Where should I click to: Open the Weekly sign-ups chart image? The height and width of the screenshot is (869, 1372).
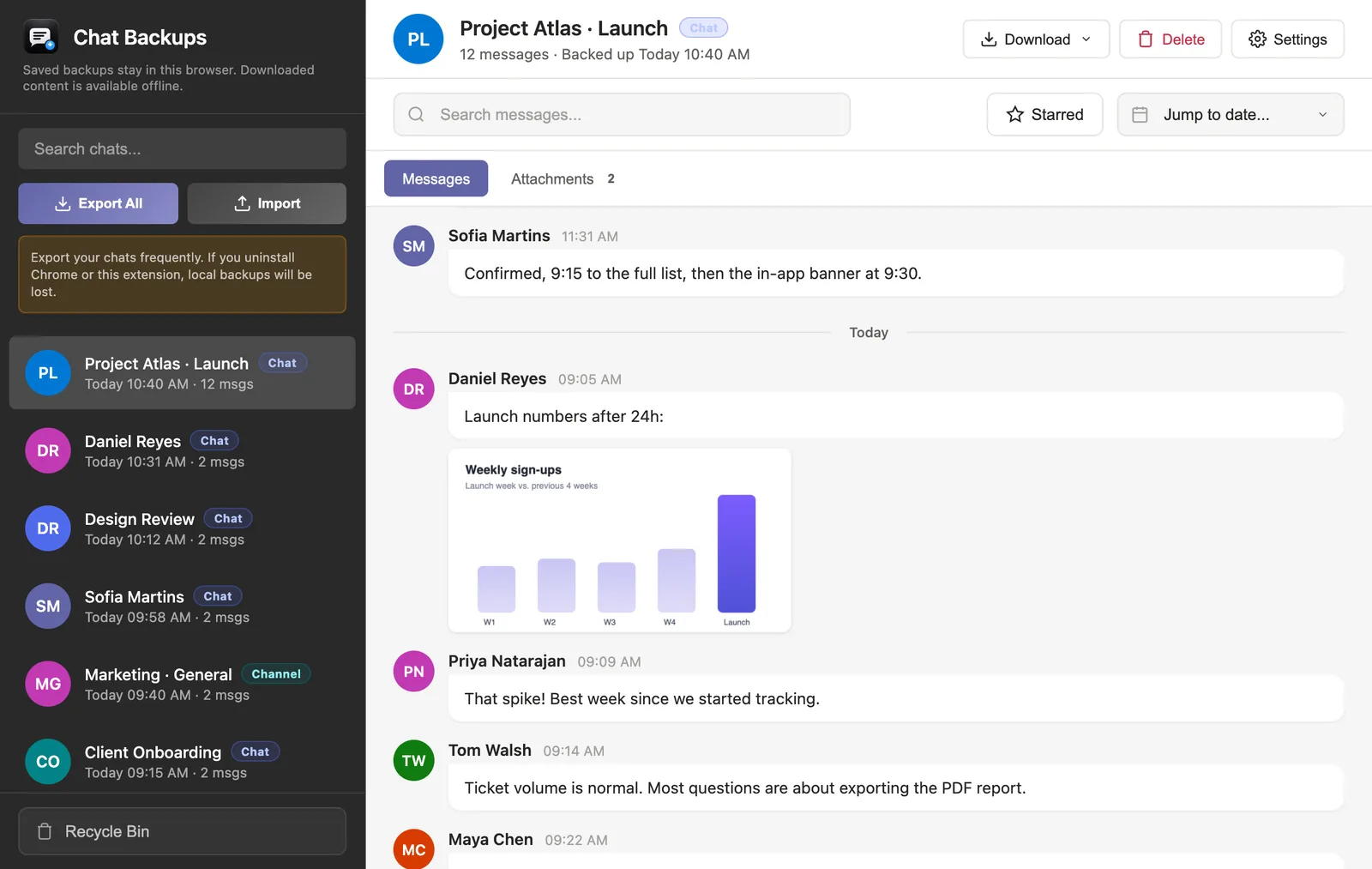[619, 540]
